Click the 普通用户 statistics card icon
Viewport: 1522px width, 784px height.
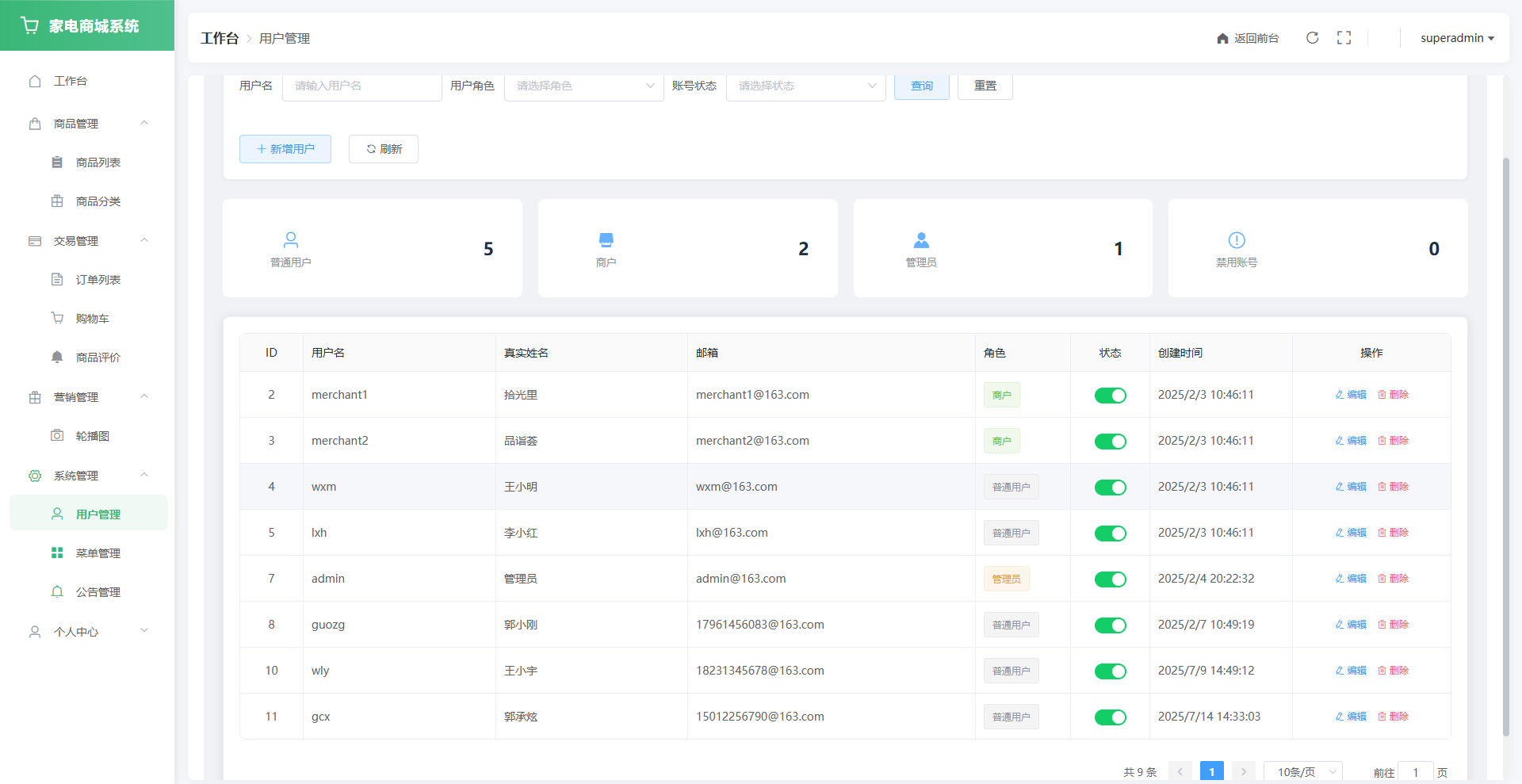click(x=291, y=239)
